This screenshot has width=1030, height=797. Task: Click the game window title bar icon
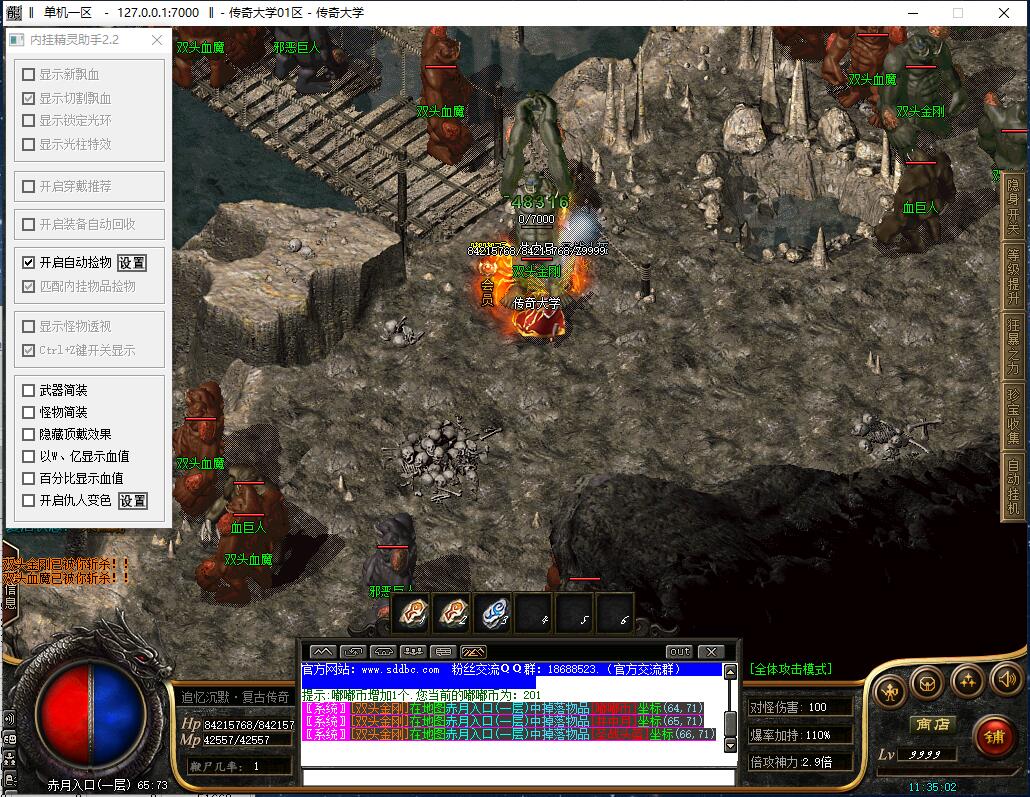(13, 12)
